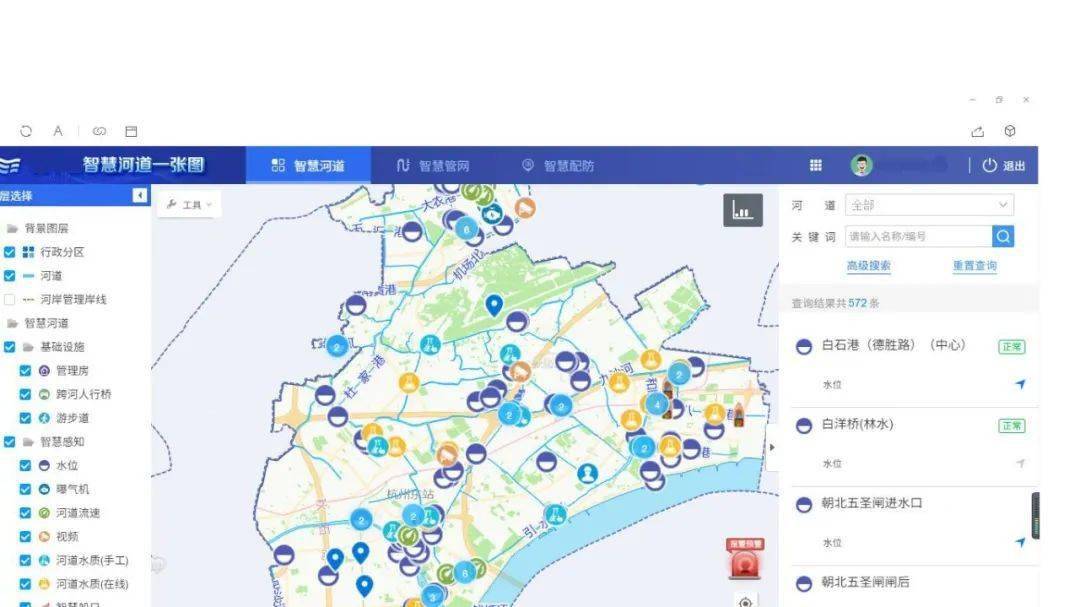Open the 工具 tools dropdown
Viewport: 1080px width, 607px height.
[188, 205]
